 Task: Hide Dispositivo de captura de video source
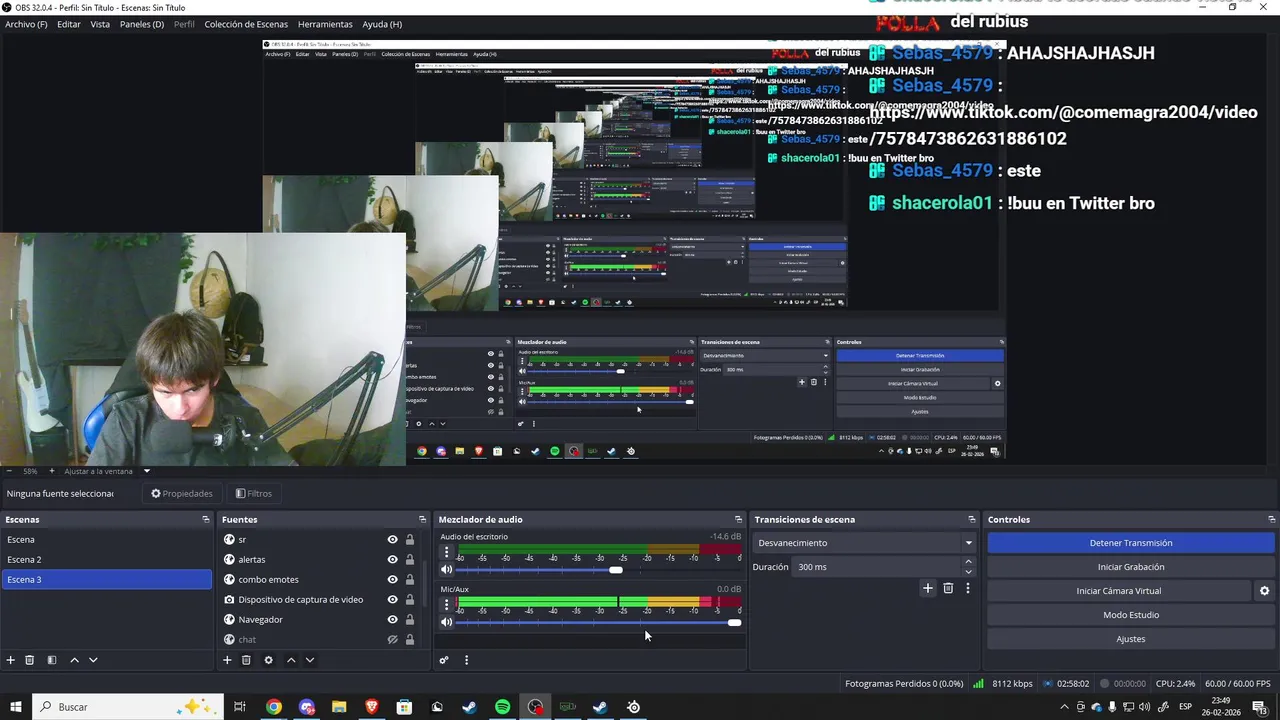[392, 600]
